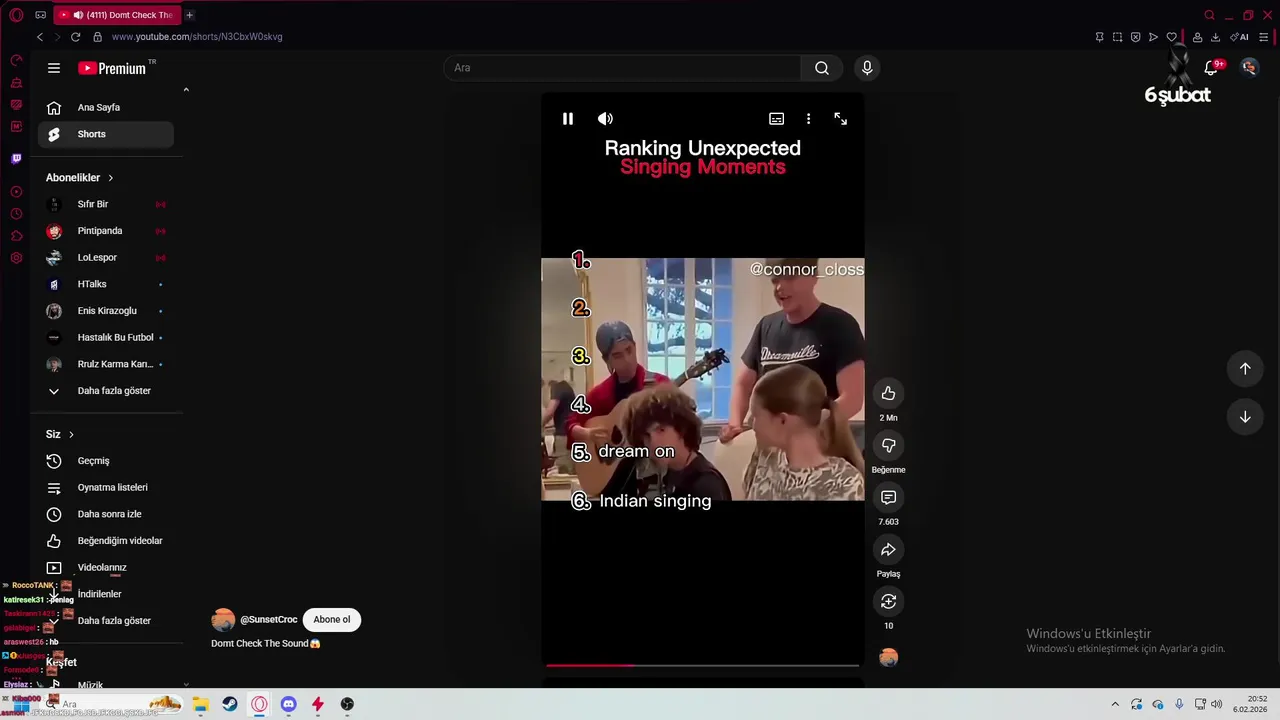Like the Short with 2 Mn likes

click(x=888, y=393)
